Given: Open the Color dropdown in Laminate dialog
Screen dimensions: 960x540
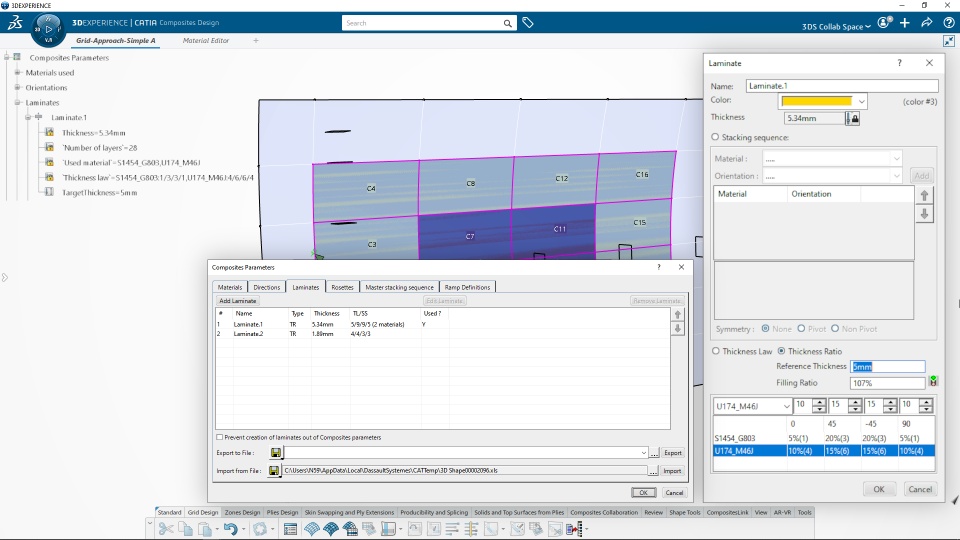Looking at the screenshot, I should [861, 102].
